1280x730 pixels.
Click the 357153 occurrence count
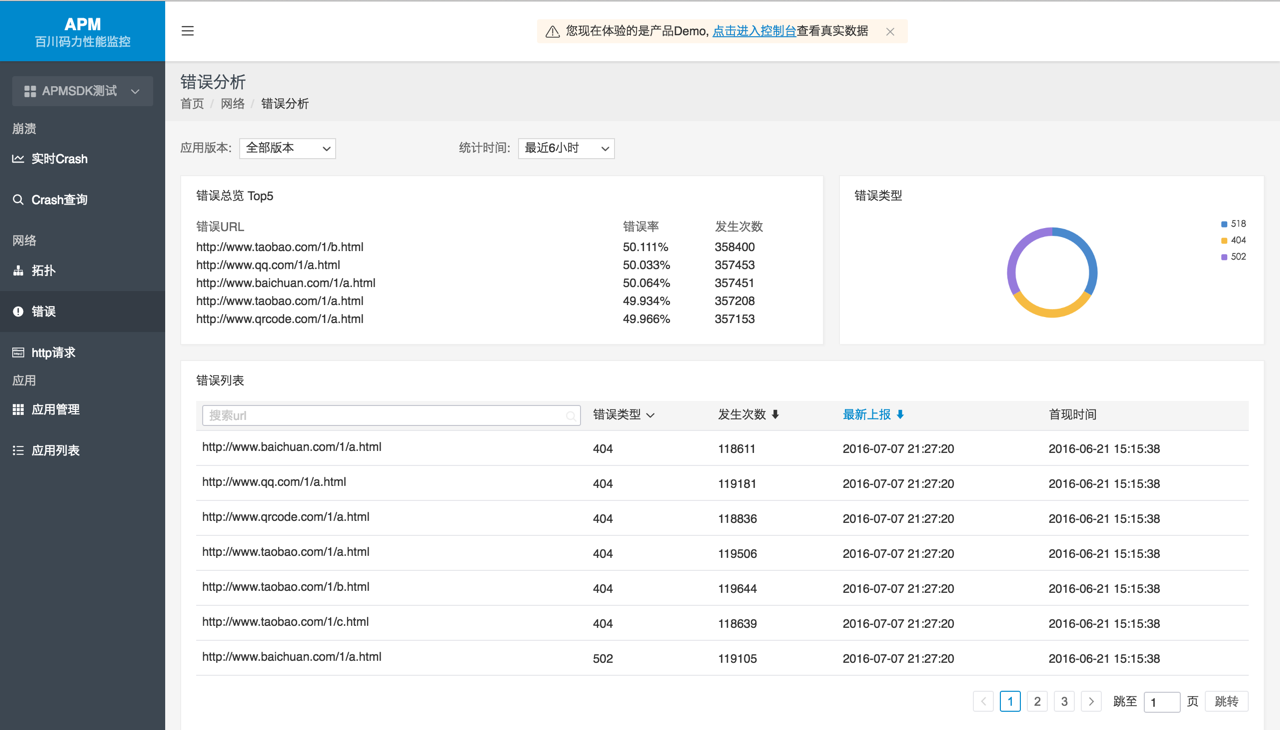735,319
